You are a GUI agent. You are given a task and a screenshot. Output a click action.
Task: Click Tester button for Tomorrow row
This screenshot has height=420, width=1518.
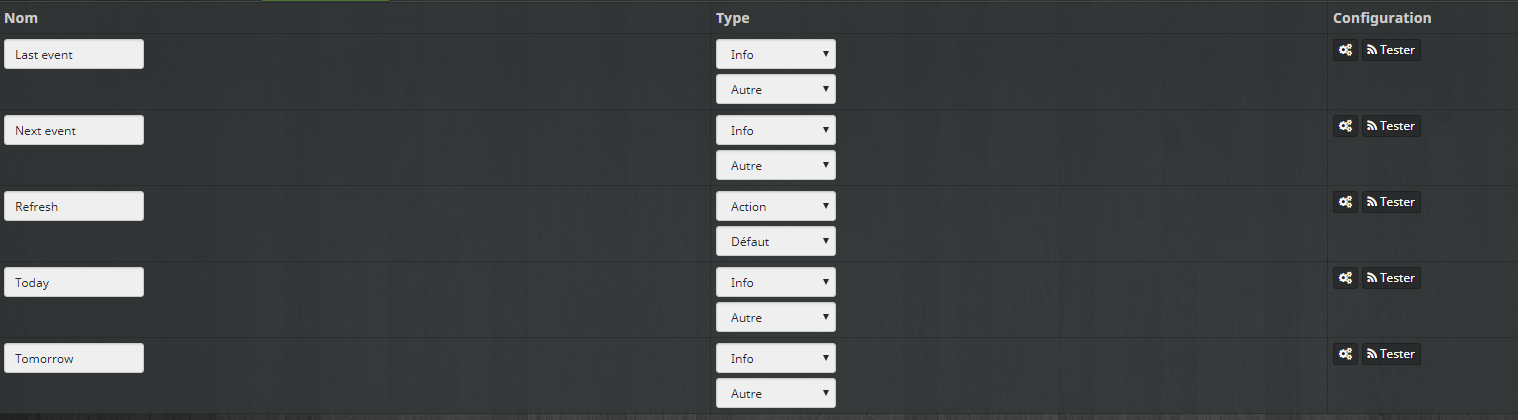(x=1391, y=354)
